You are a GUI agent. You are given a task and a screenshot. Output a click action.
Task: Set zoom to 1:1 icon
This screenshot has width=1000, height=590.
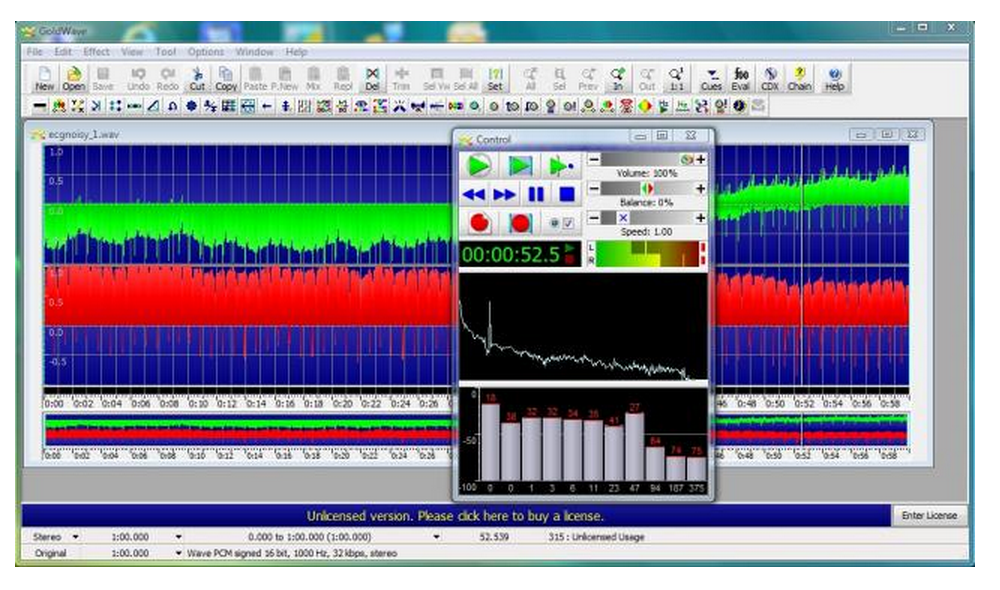click(x=676, y=79)
